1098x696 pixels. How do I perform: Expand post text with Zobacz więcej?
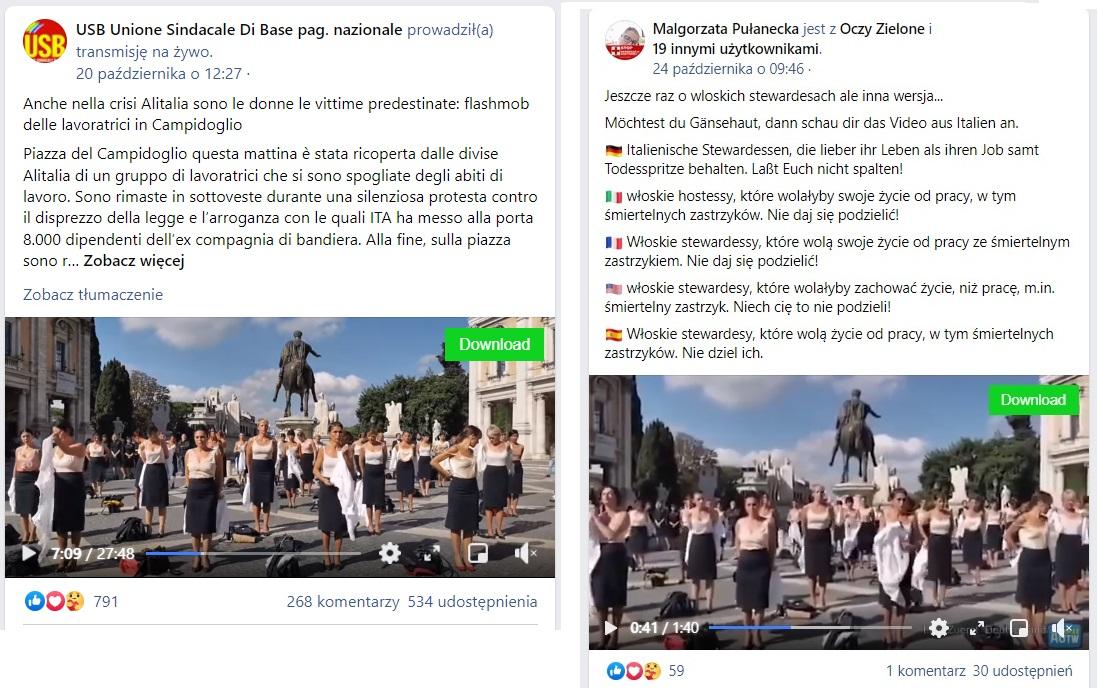(134, 261)
